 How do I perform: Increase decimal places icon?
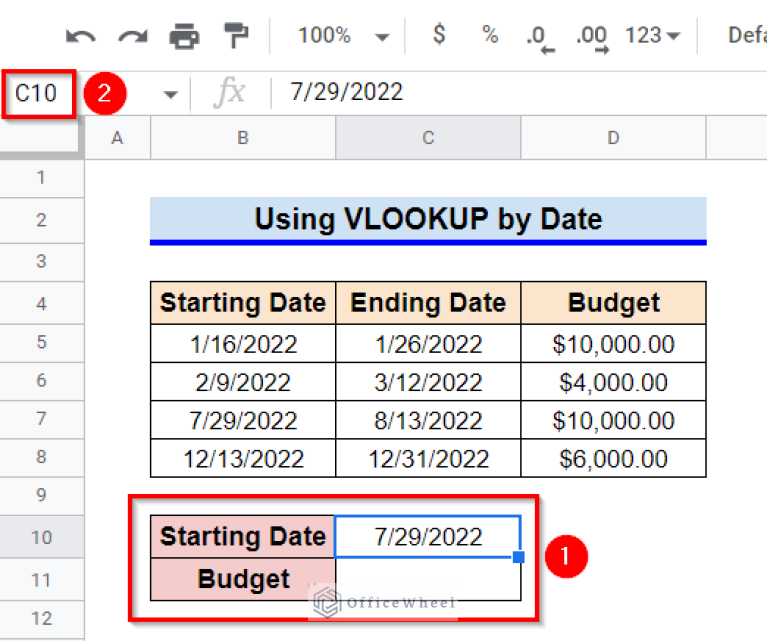[x=592, y=37]
